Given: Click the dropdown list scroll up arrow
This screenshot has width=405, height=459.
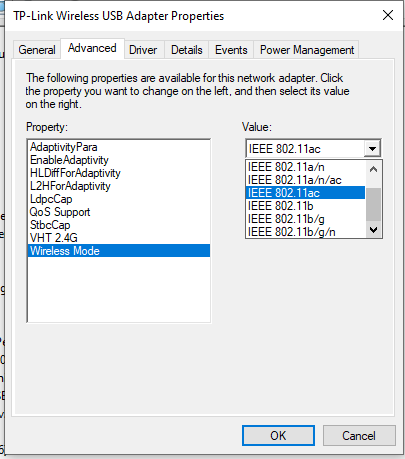Looking at the screenshot, I should point(373,169).
